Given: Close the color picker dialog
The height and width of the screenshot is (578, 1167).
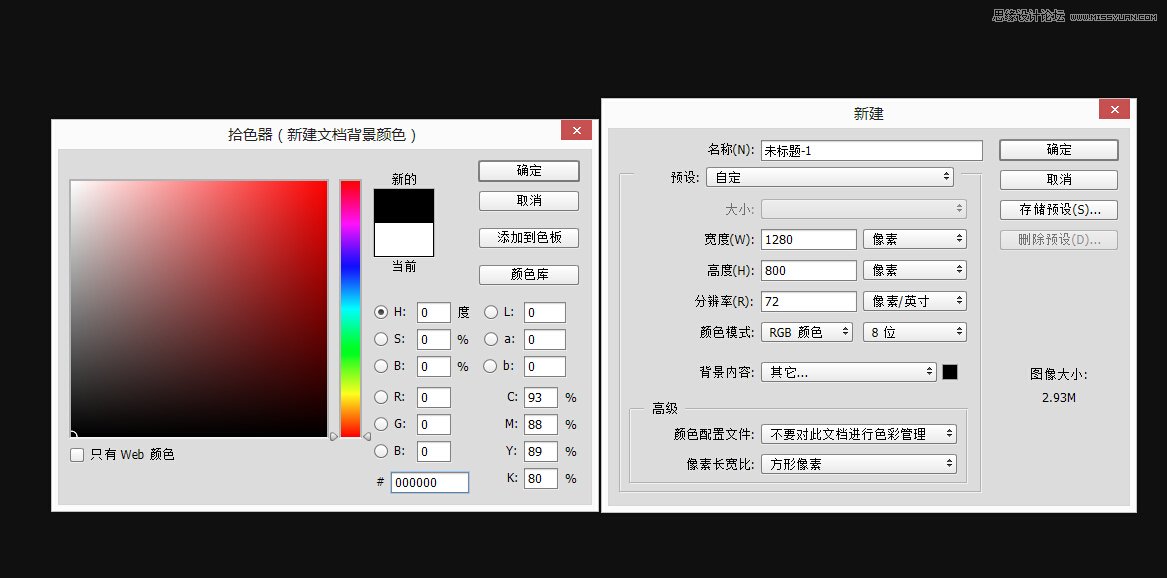Looking at the screenshot, I should click(576, 130).
